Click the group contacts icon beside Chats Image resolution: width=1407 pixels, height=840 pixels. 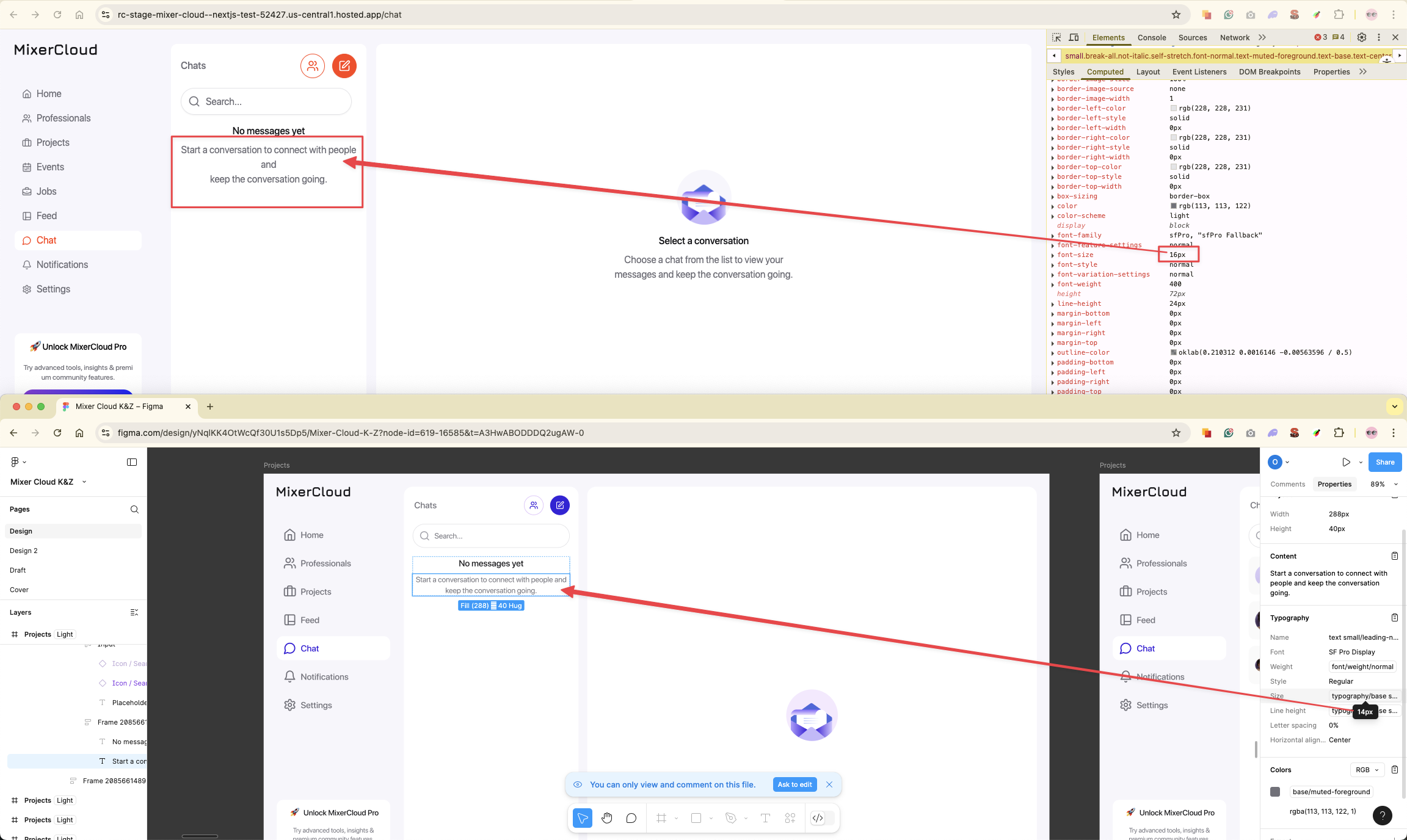(313, 66)
